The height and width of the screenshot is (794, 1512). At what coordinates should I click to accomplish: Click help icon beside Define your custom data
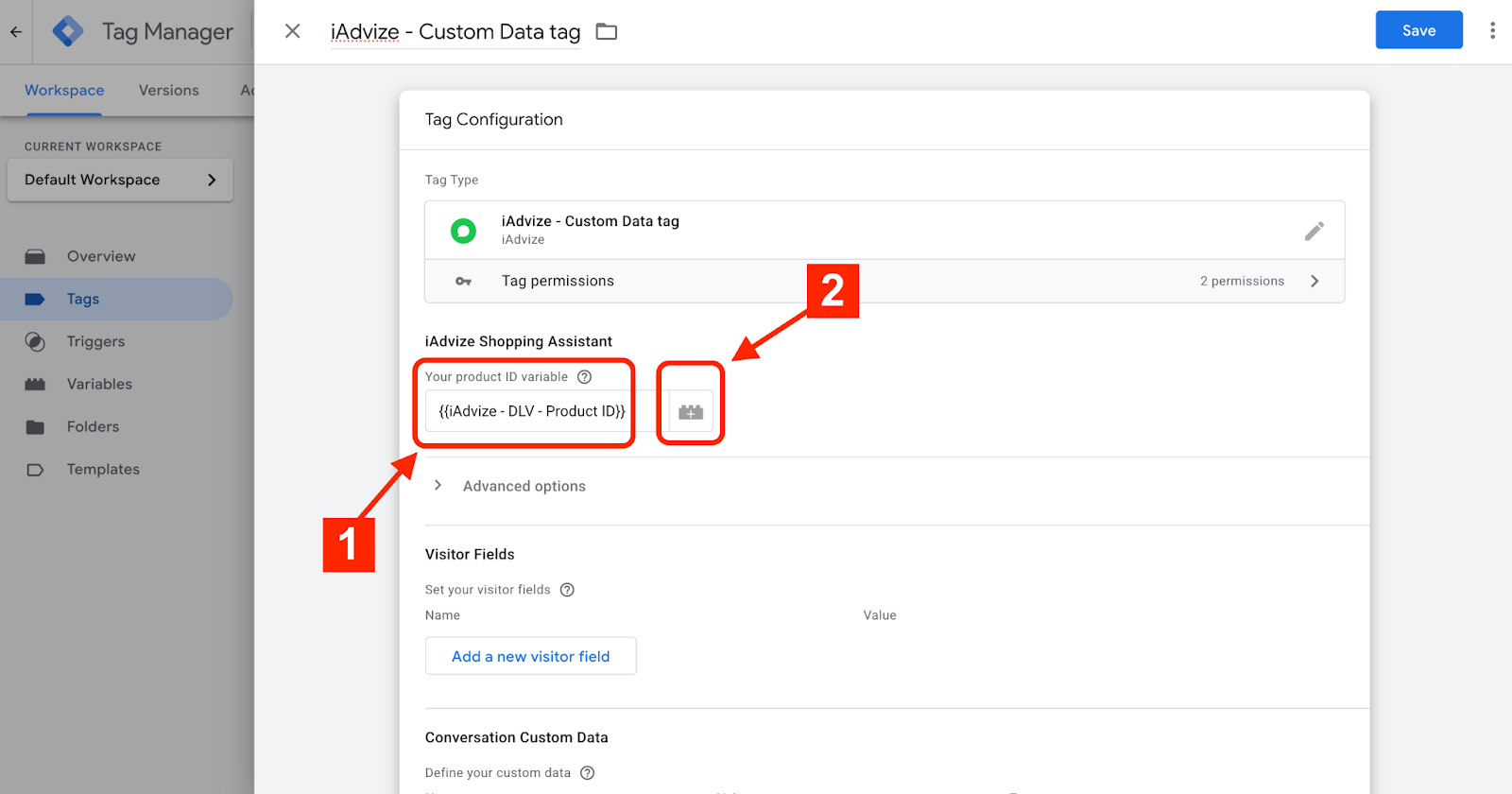pos(587,773)
